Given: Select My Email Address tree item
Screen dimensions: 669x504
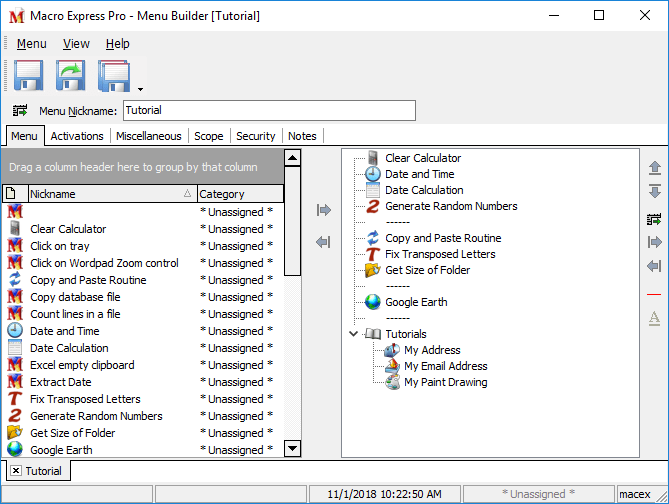Looking at the screenshot, I should pos(445,366).
